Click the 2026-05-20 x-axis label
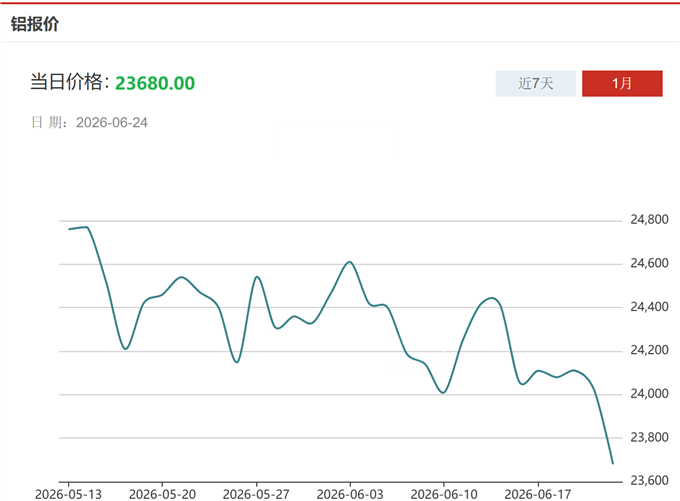Screen dimensions: 680x501 162,494
